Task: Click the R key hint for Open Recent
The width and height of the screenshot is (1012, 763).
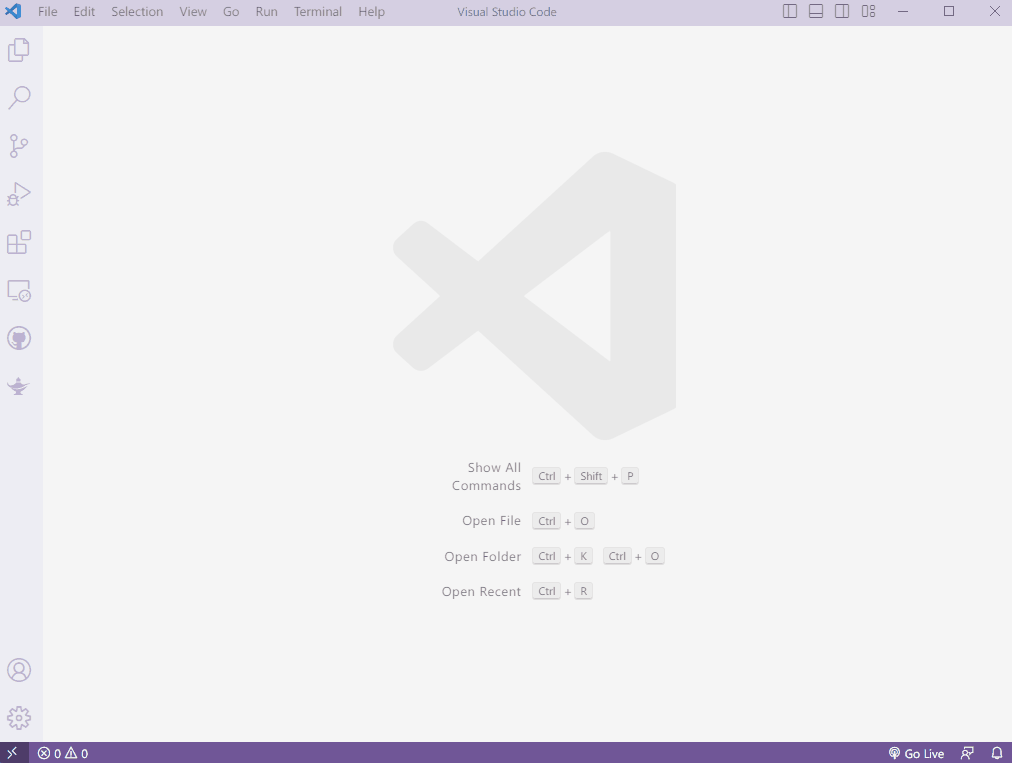Action: pos(583,591)
